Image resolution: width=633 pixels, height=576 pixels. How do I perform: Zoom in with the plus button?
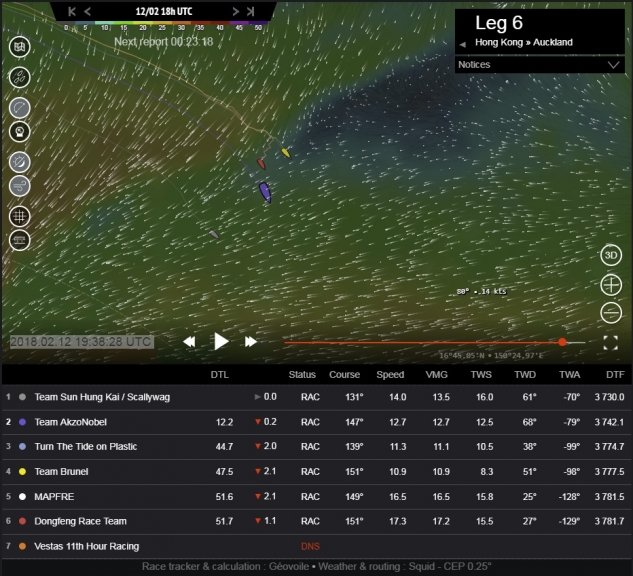[x=611, y=285]
